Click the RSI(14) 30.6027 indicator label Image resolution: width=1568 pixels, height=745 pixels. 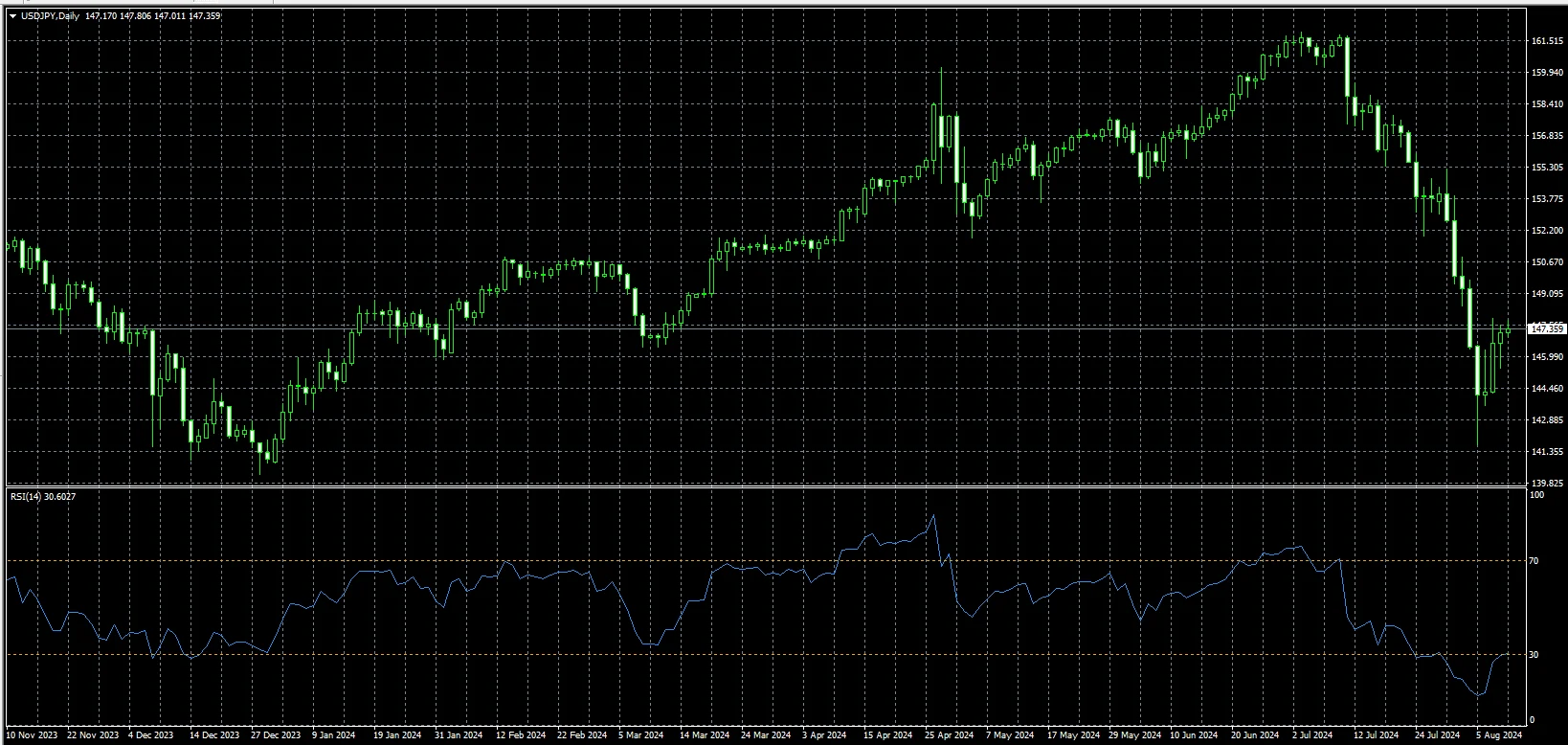[x=43, y=496]
